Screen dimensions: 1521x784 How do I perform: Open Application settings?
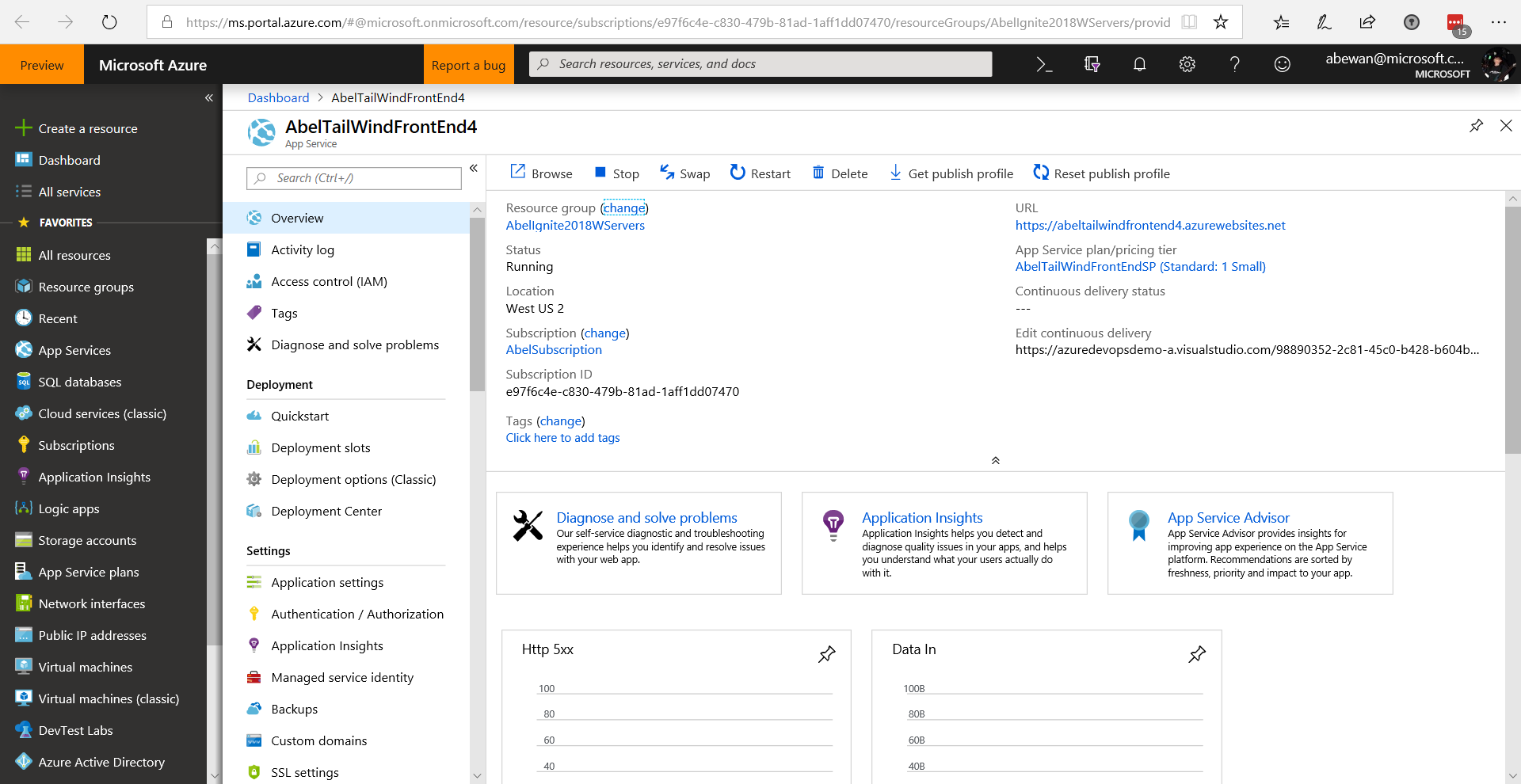[346, 582]
